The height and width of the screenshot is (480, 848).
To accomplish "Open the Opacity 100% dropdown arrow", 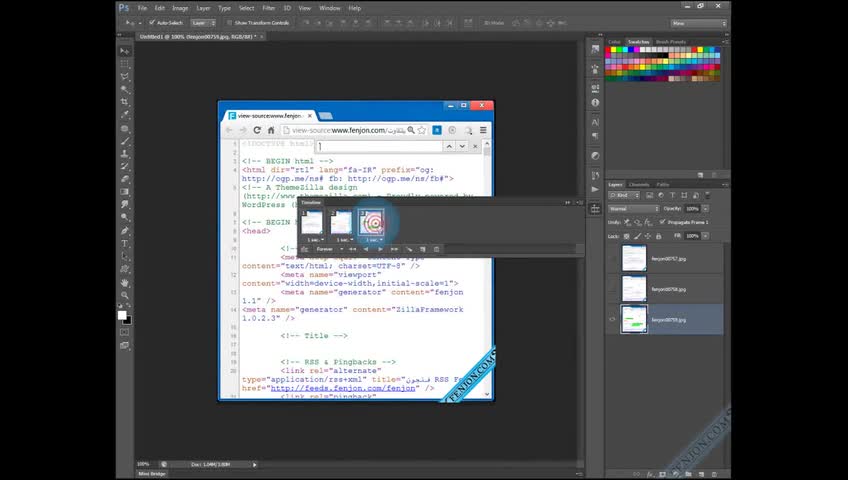I will click(x=705, y=209).
